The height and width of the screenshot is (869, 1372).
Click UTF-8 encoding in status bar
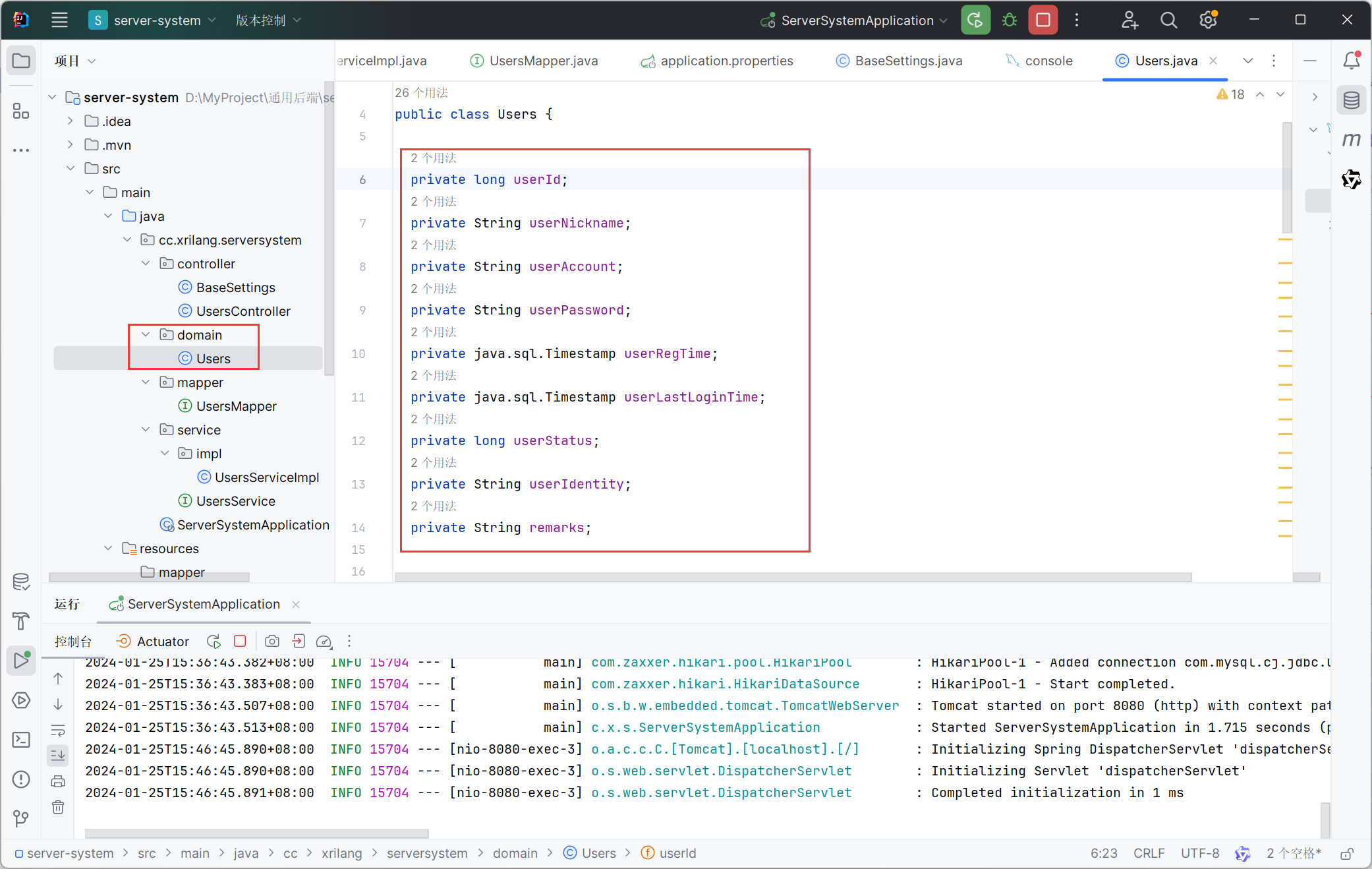click(1199, 854)
